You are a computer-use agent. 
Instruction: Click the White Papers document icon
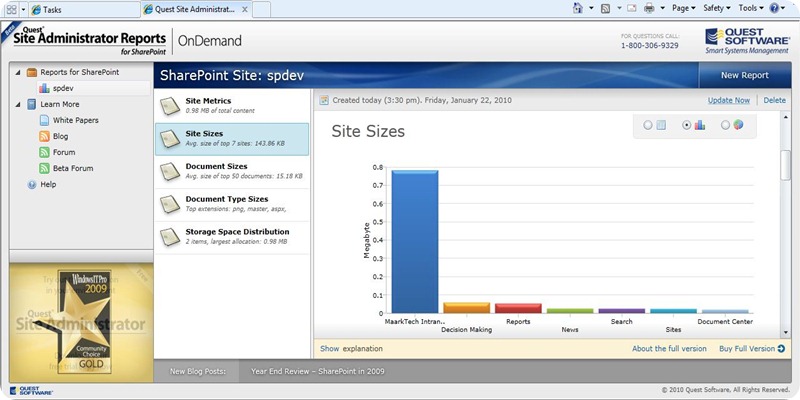click(x=44, y=120)
